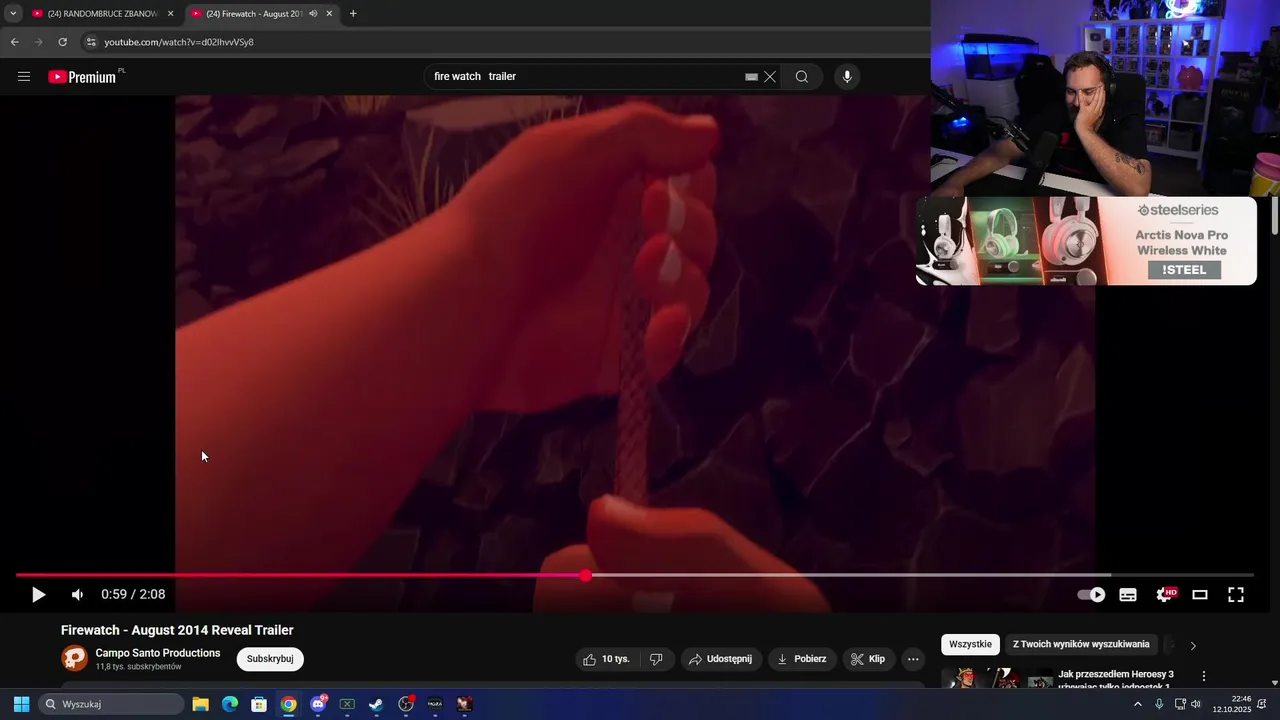This screenshot has width=1280, height=720.
Task: Open clock and date 22:46
Action: (1232, 704)
